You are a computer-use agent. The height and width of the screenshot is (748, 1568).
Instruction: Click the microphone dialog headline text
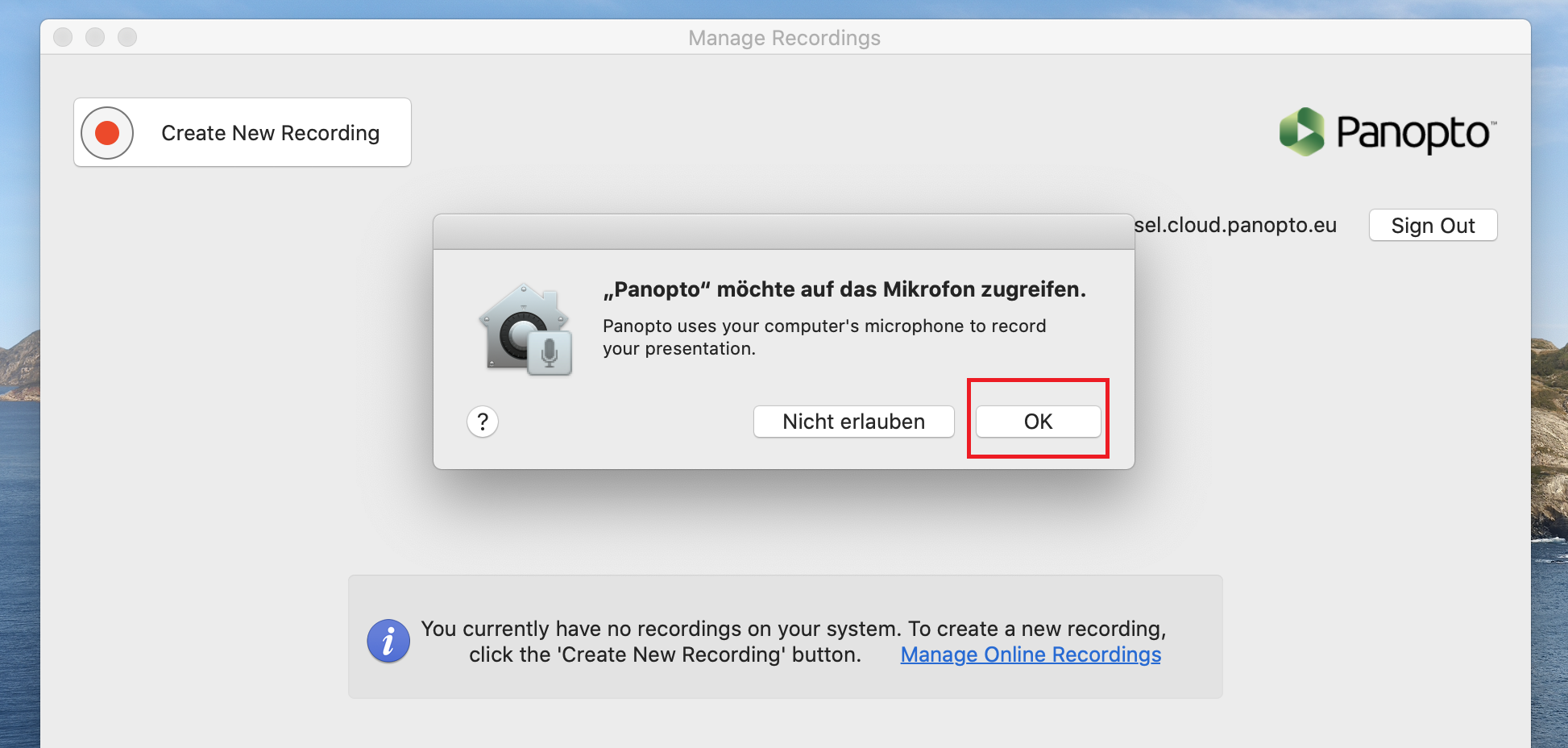tap(844, 289)
